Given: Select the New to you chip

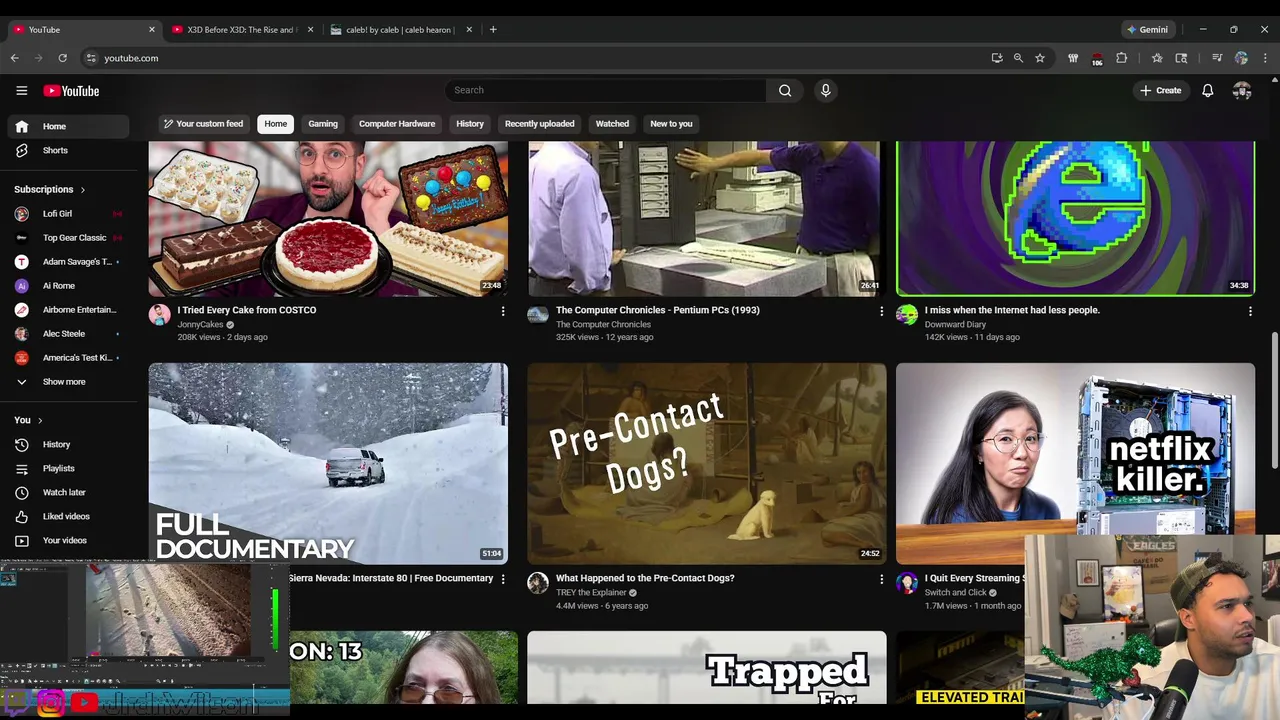Looking at the screenshot, I should (x=671, y=124).
